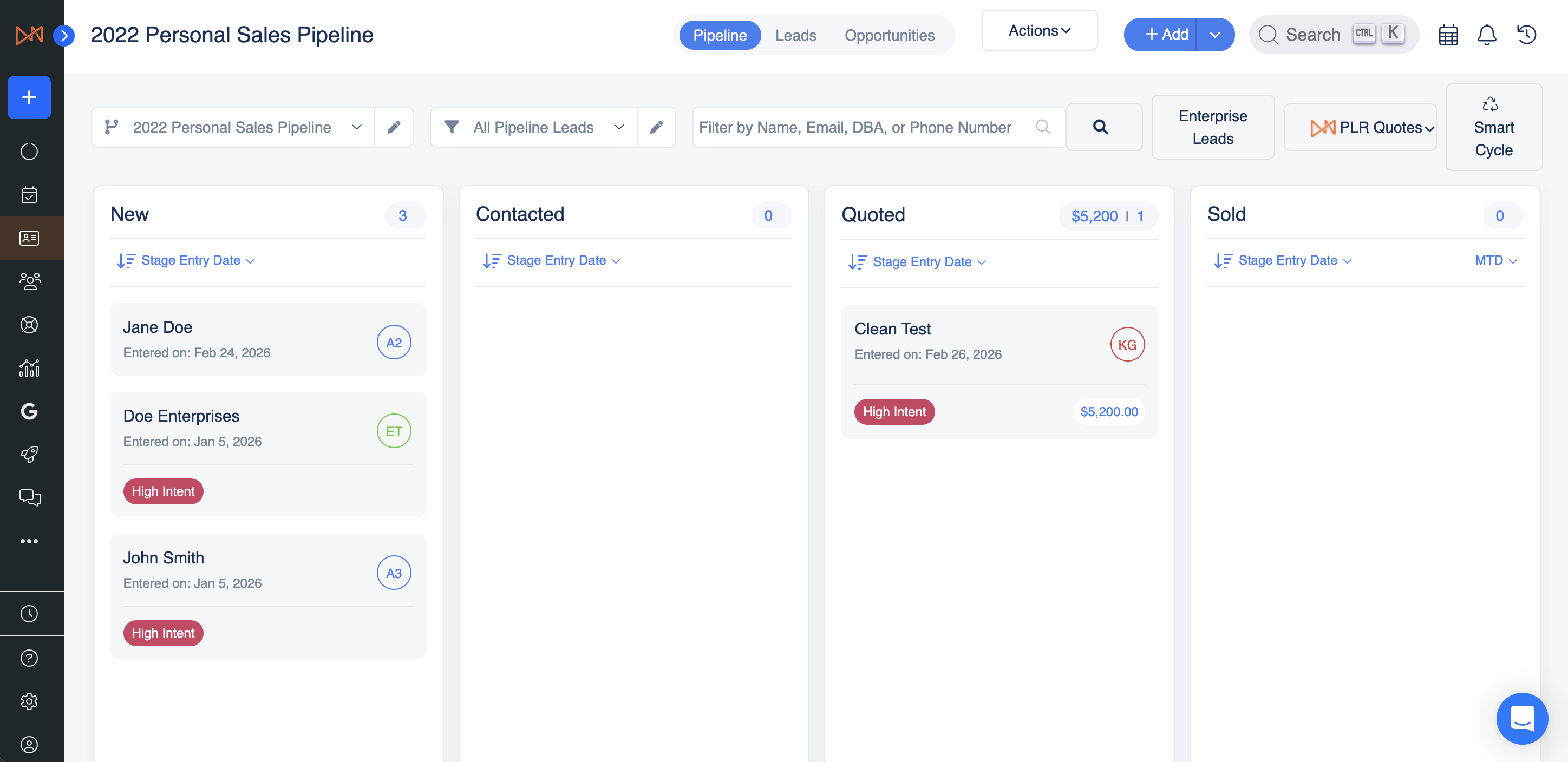Viewport: 1568px width, 762px height.
Task: Open the notifications bell
Action: tap(1486, 35)
